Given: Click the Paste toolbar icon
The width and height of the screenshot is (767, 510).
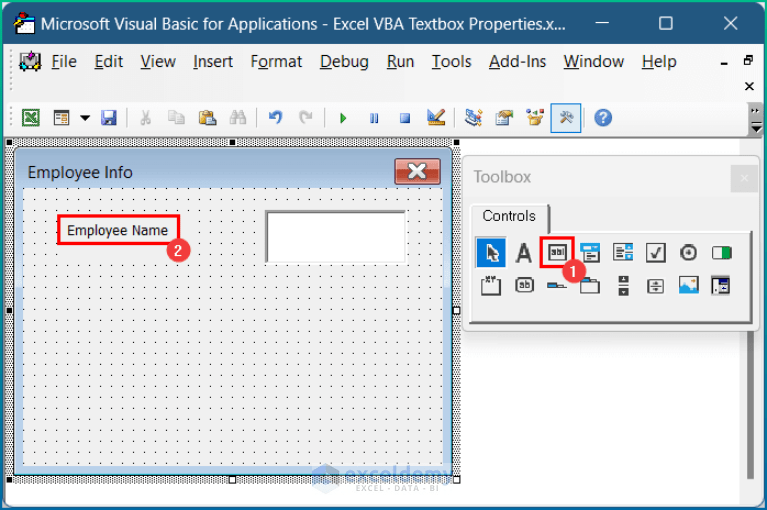Looking at the screenshot, I should [207, 118].
